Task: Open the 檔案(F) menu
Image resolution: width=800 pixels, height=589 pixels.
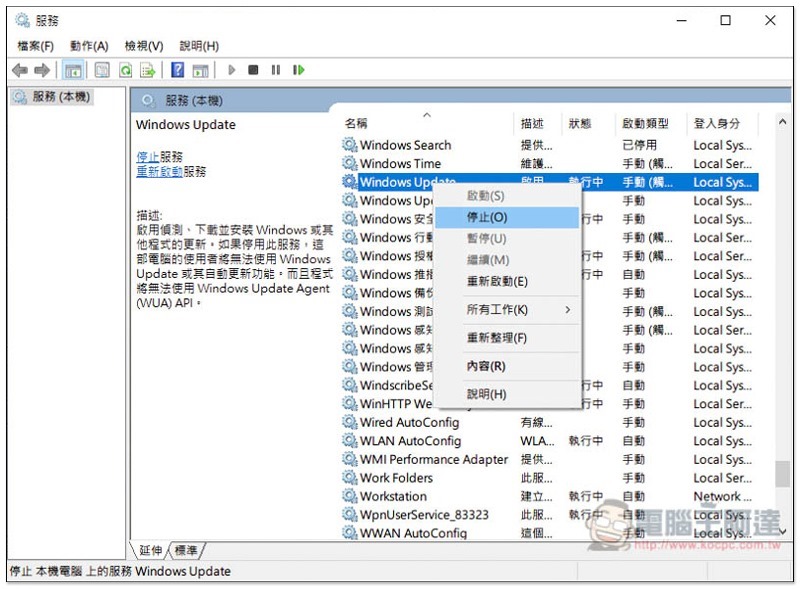Action: pyautogui.click(x=35, y=46)
